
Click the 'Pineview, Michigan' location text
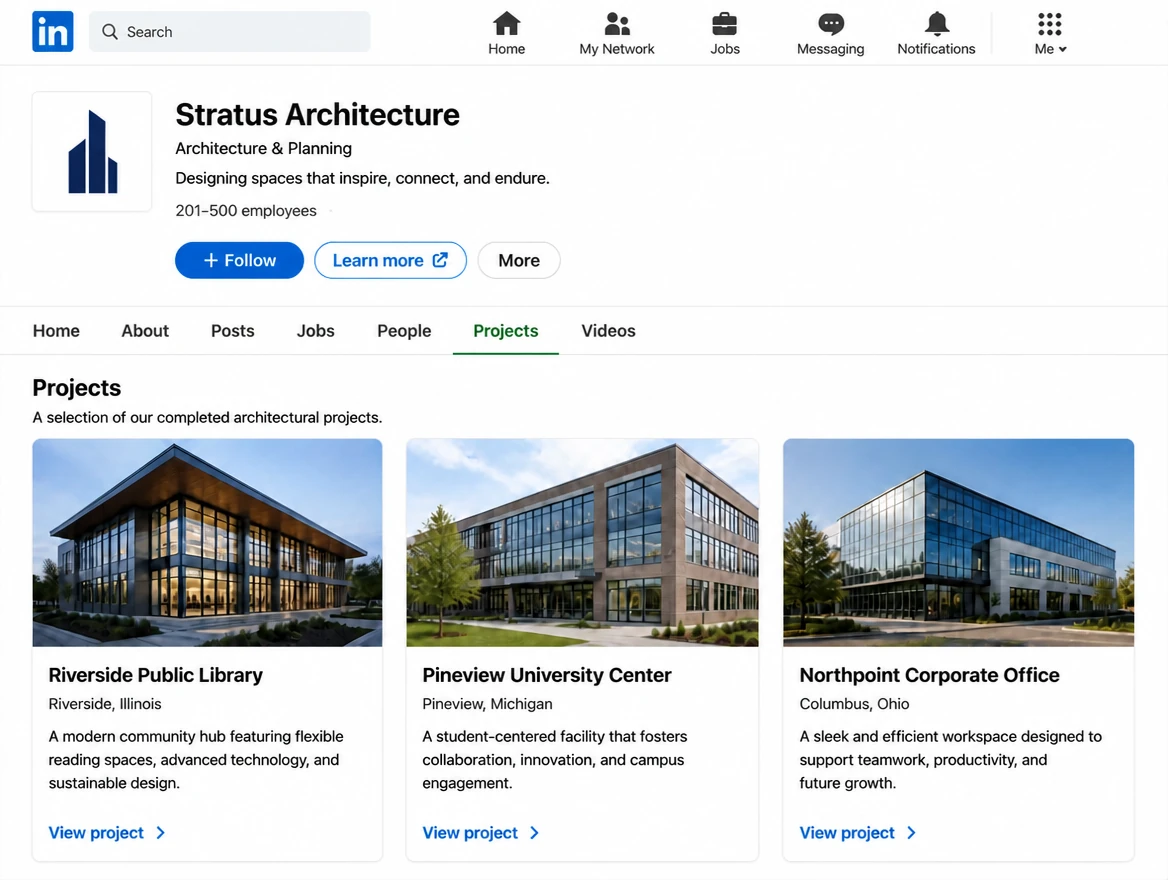tap(487, 704)
